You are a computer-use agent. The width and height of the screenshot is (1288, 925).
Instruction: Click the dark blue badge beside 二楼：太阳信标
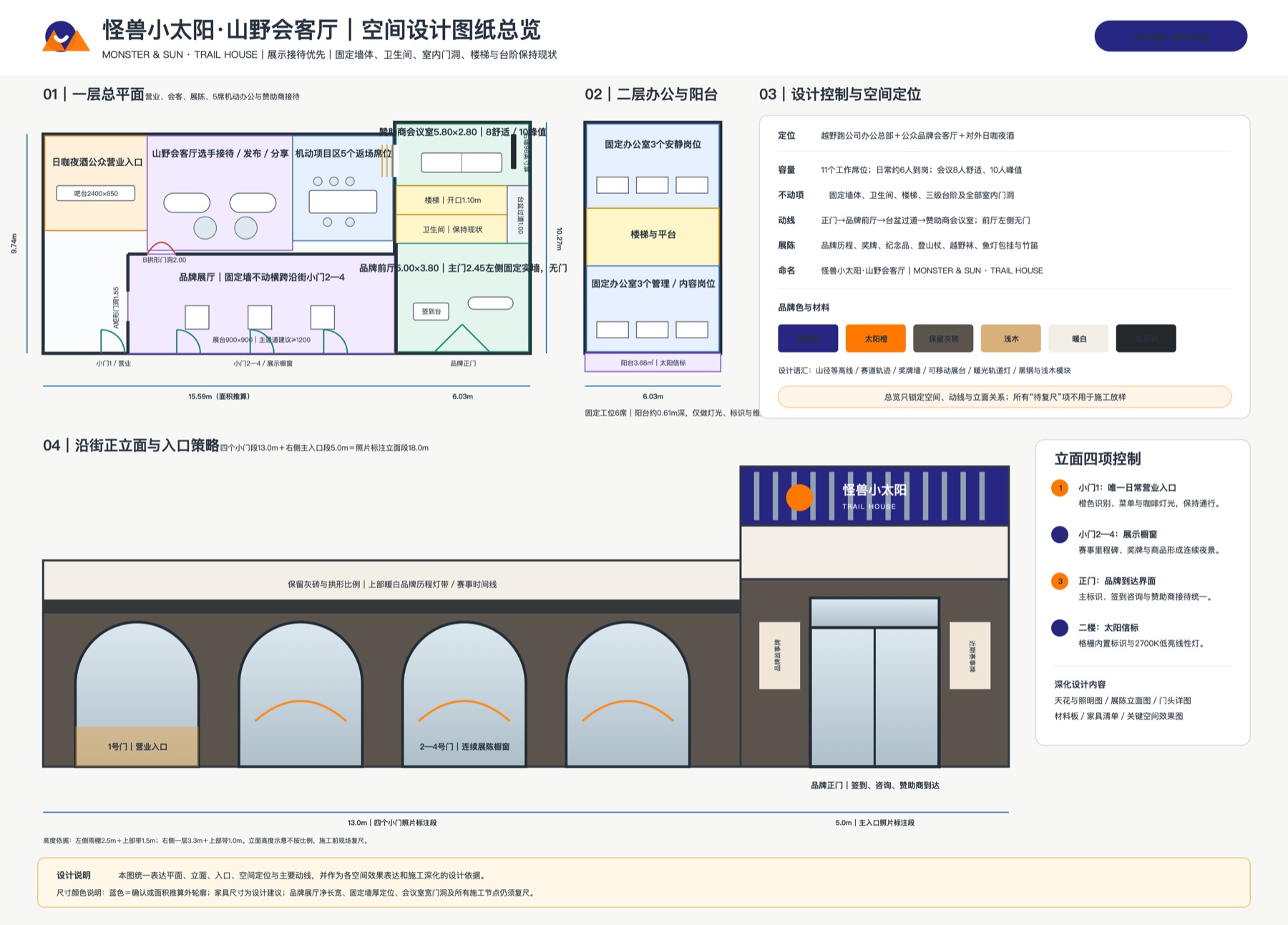(1060, 627)
